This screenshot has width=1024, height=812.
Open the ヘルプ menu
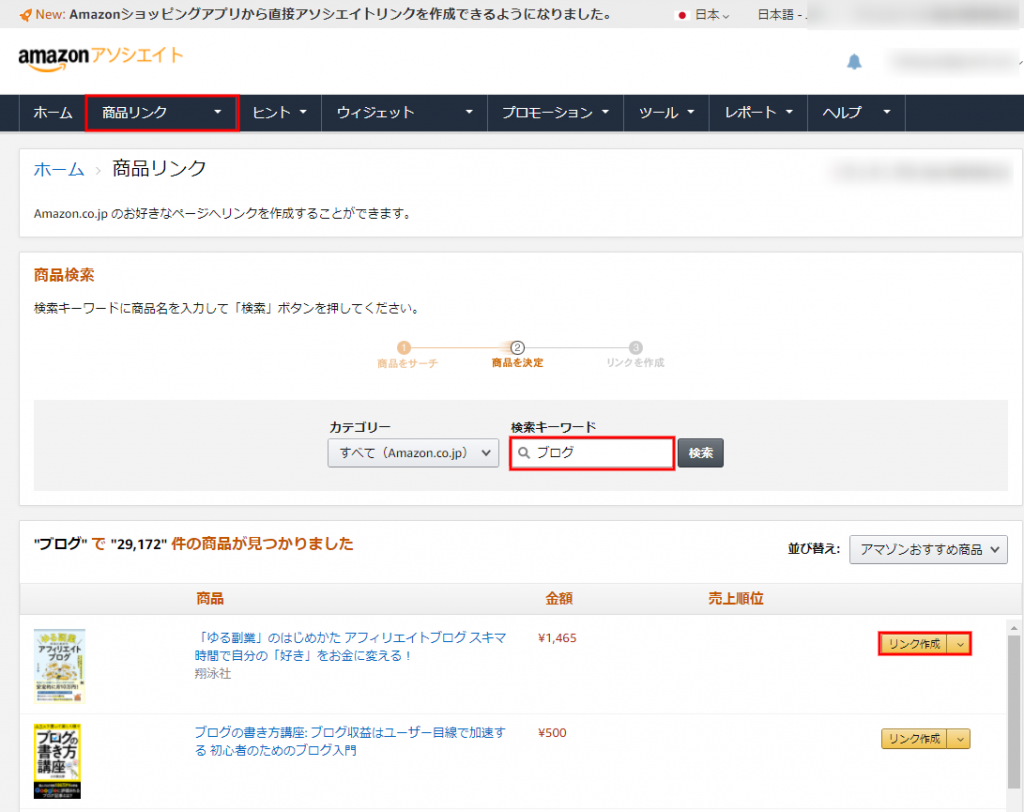coord(856,113)
